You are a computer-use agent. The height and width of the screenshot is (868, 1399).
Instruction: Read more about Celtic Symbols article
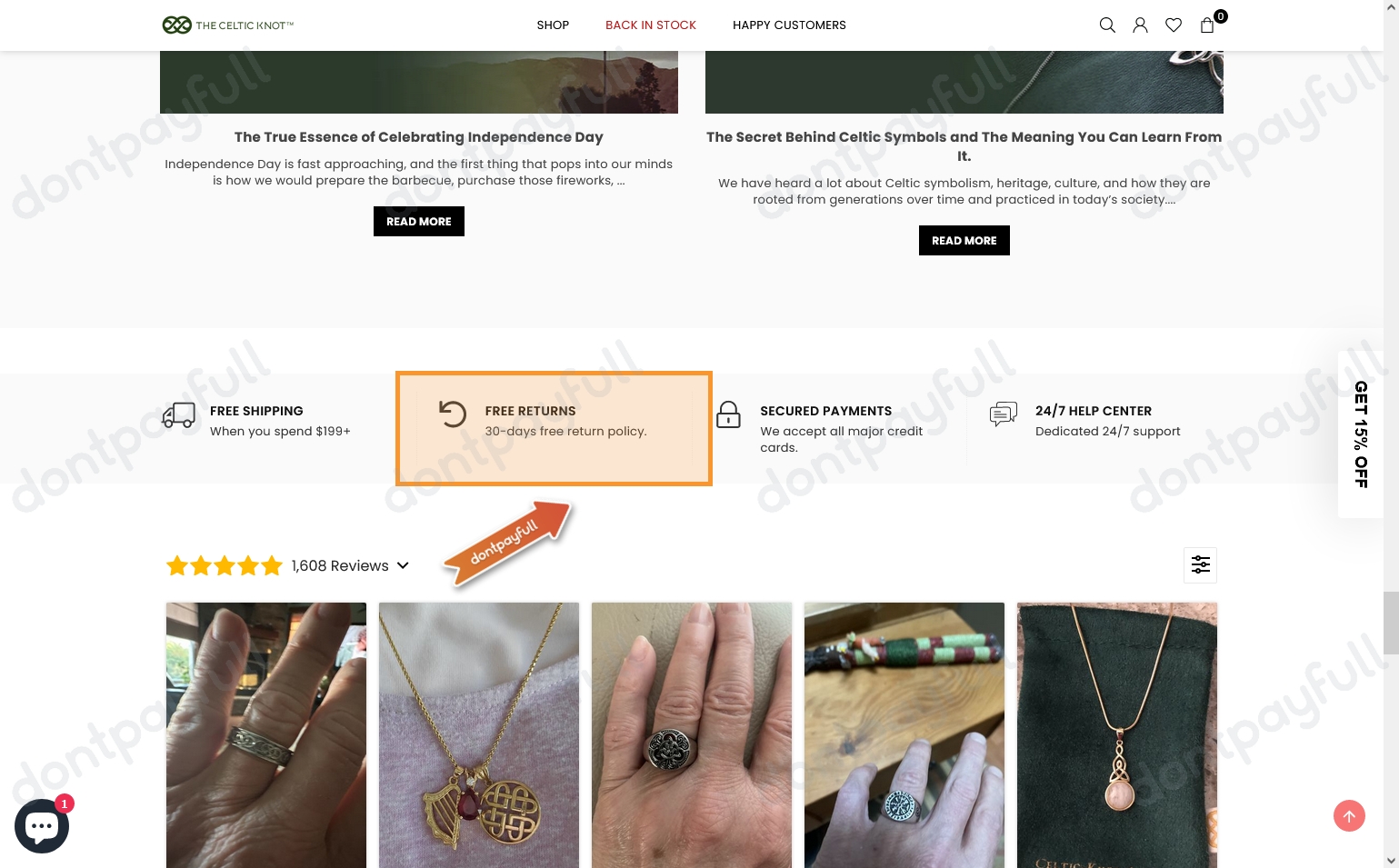click(964, 240)
